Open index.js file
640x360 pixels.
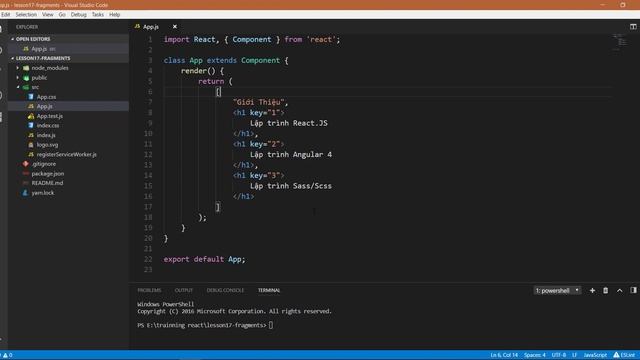point(46,135)
